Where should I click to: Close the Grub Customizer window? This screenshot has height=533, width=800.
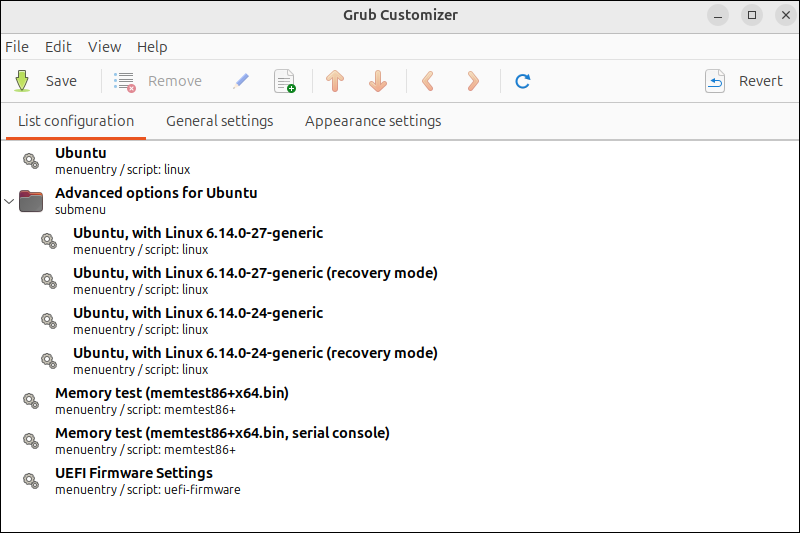(x=786, y=15)
